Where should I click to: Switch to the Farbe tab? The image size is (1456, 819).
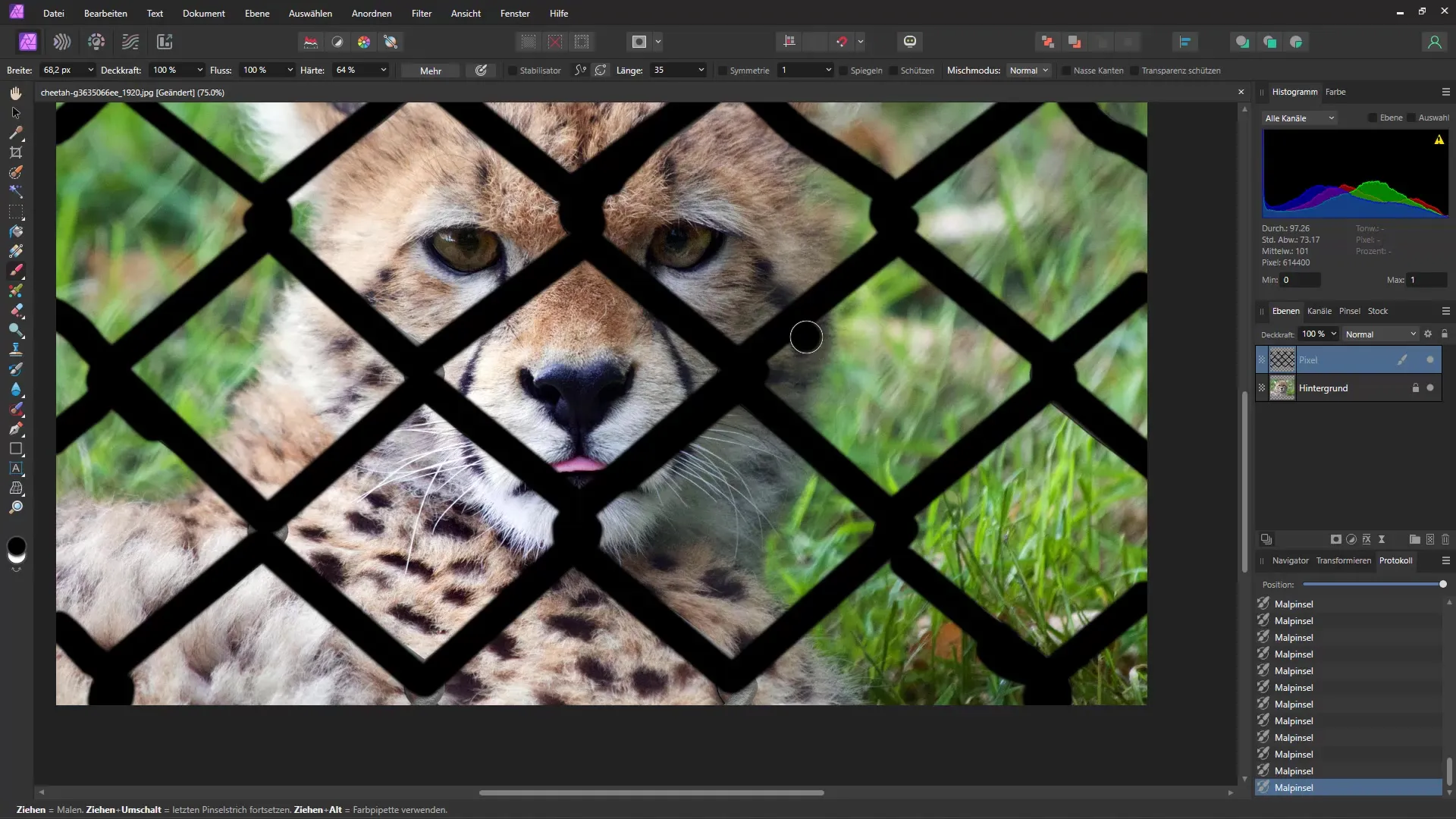(x=1335, y=92)
